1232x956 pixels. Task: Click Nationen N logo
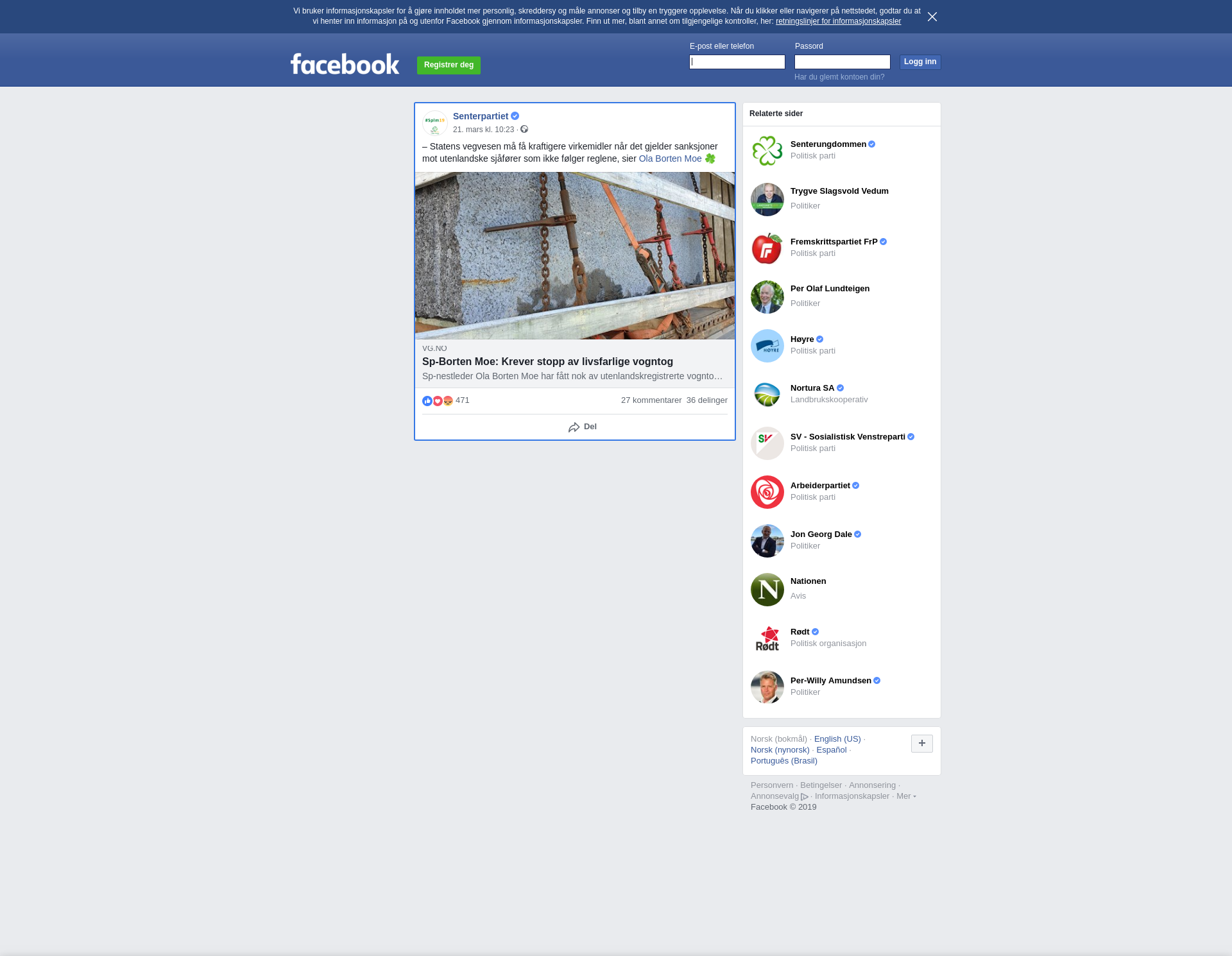tap(767, 590)
